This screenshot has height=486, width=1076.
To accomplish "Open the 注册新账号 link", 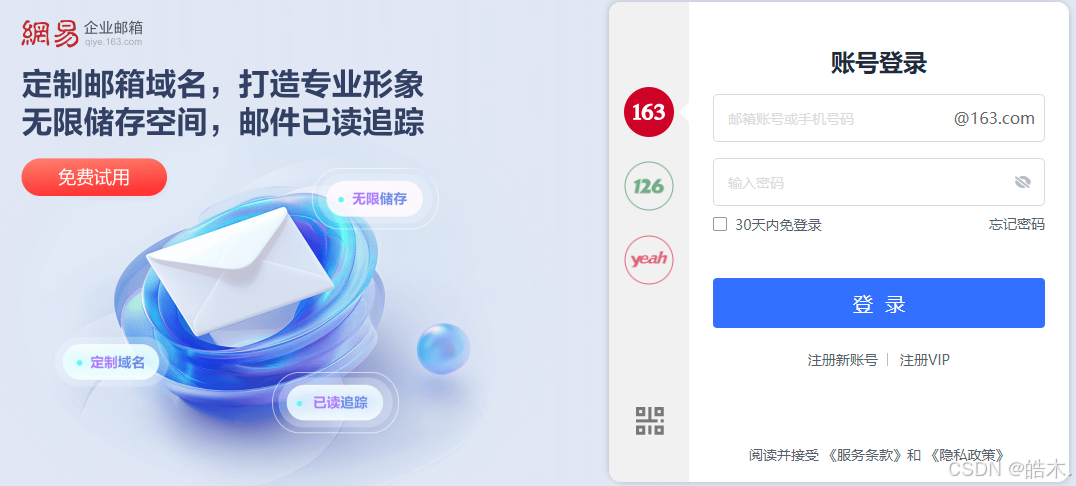I will pos(843,360).
